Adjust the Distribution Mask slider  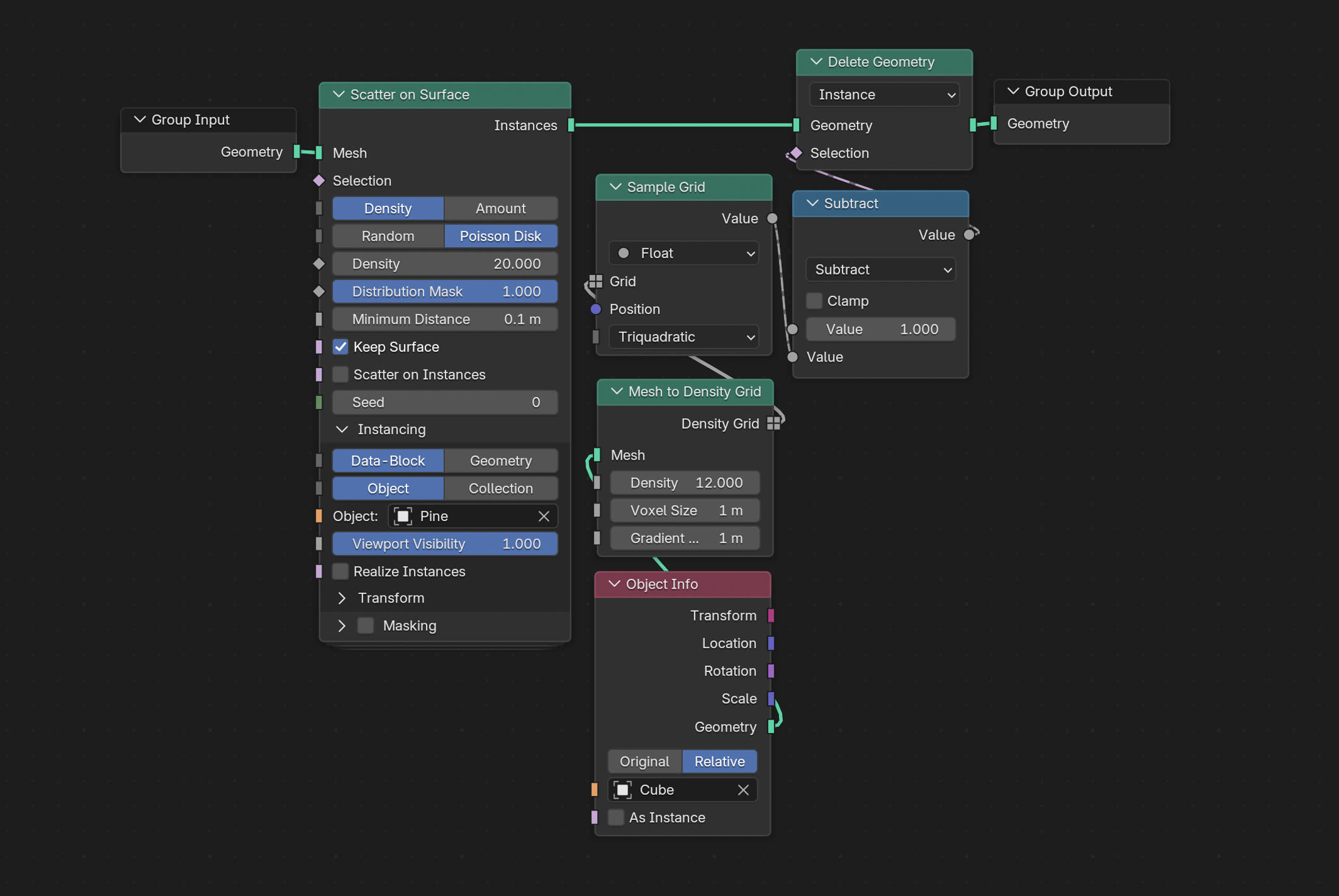pyautogui.click(x=445, y=292)
